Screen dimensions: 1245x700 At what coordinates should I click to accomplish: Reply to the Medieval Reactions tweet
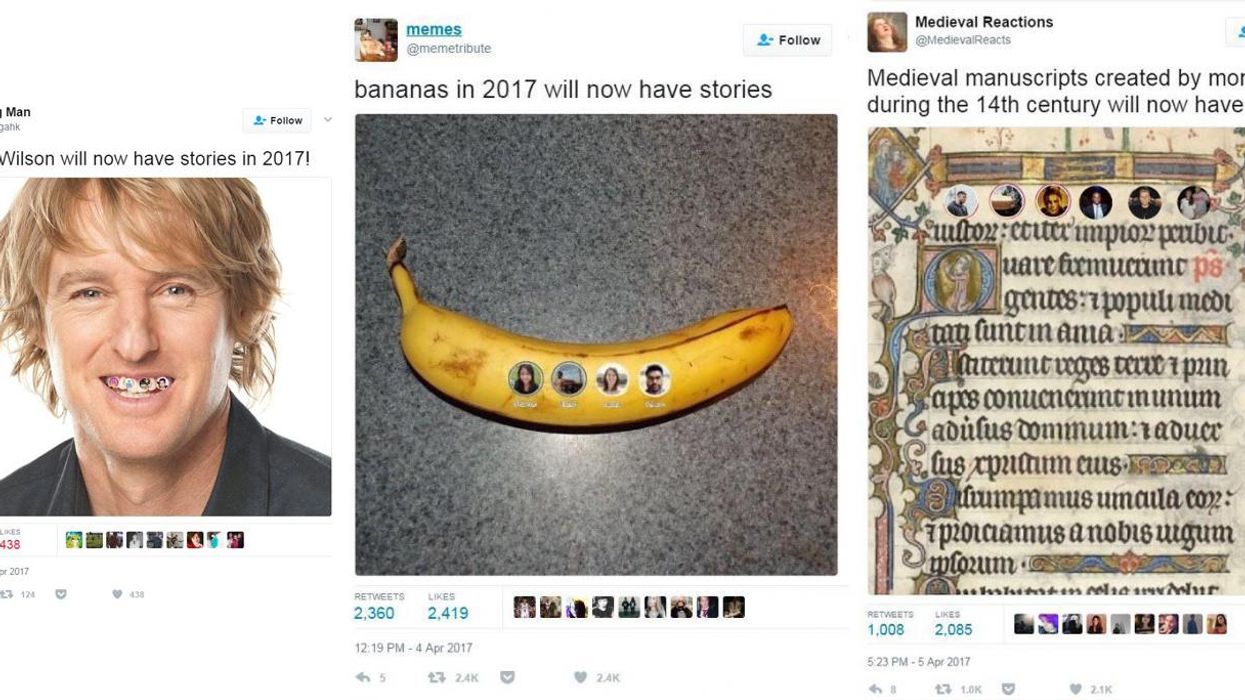coord(876,689)
